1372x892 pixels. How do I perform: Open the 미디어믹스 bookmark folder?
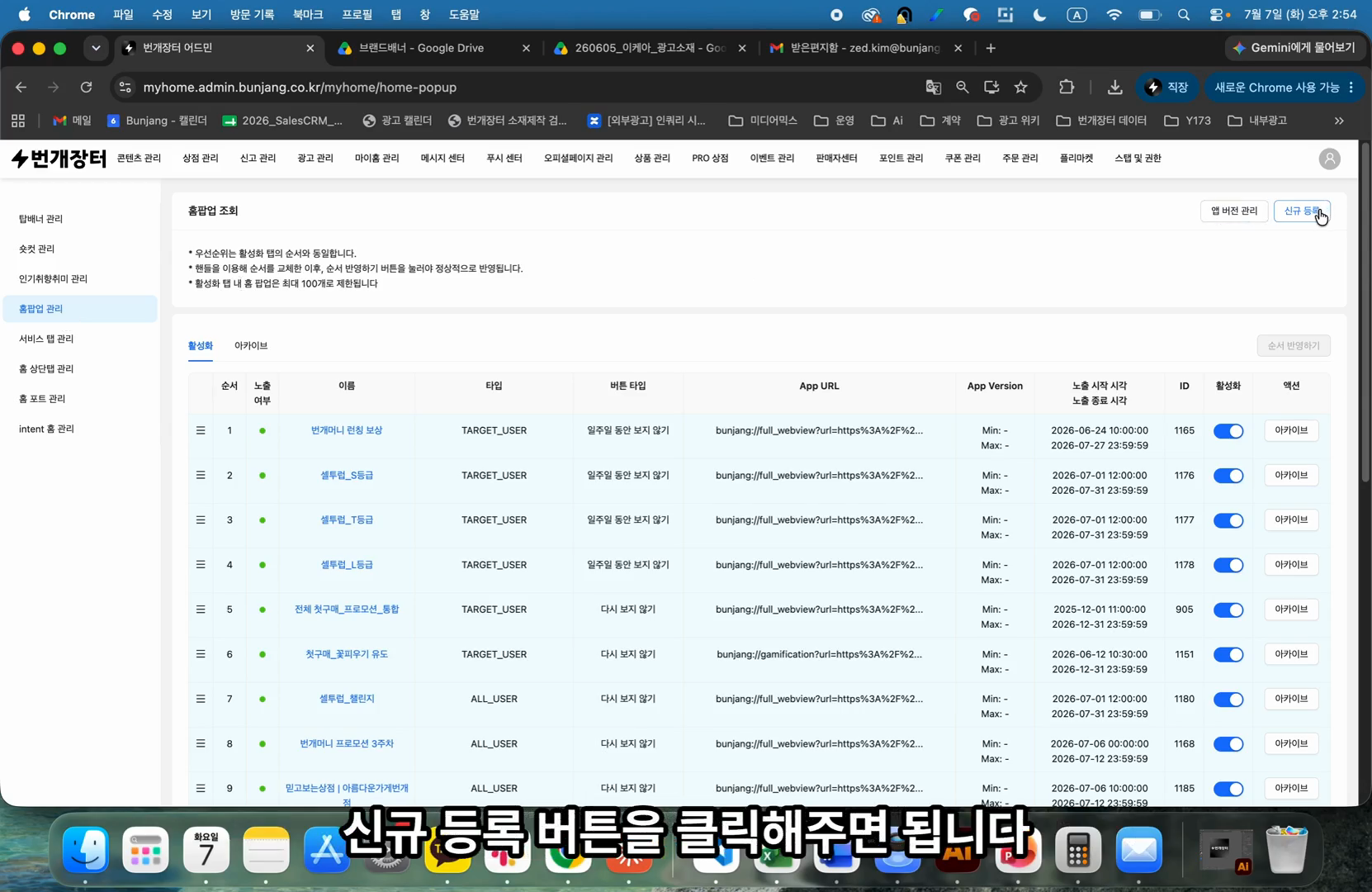[x=763, y=121]
